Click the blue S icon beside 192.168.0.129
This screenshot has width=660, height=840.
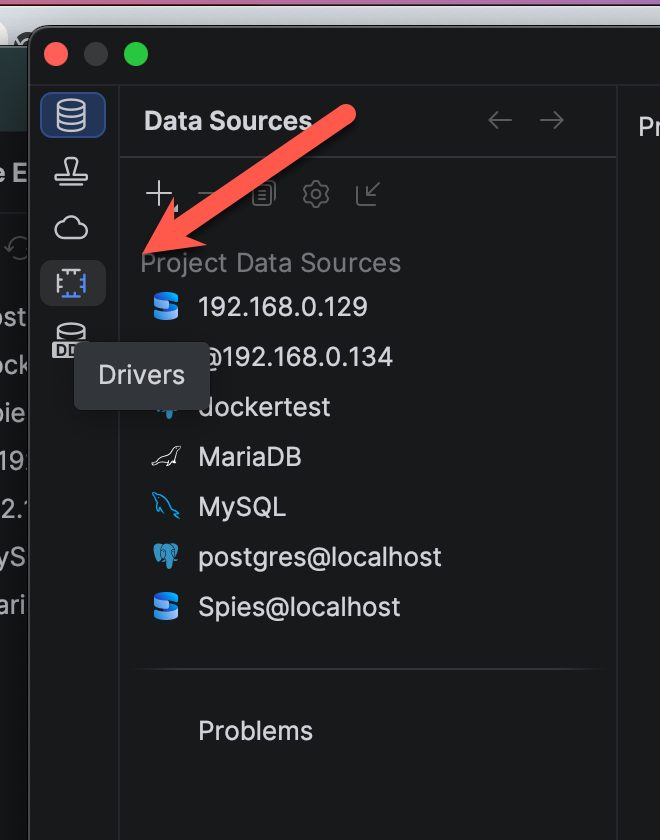click(x=166, y=306)
